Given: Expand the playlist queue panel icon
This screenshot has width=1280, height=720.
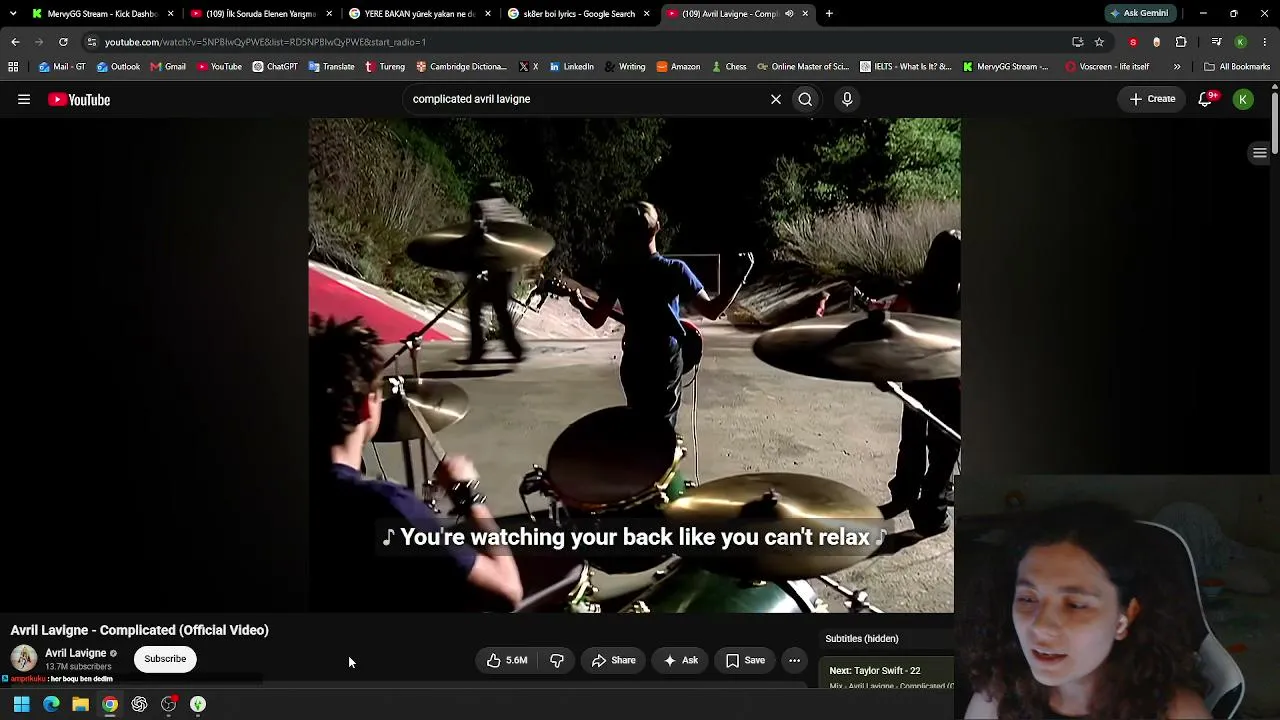Looking at the screenshot, I should pos(1260,153).
